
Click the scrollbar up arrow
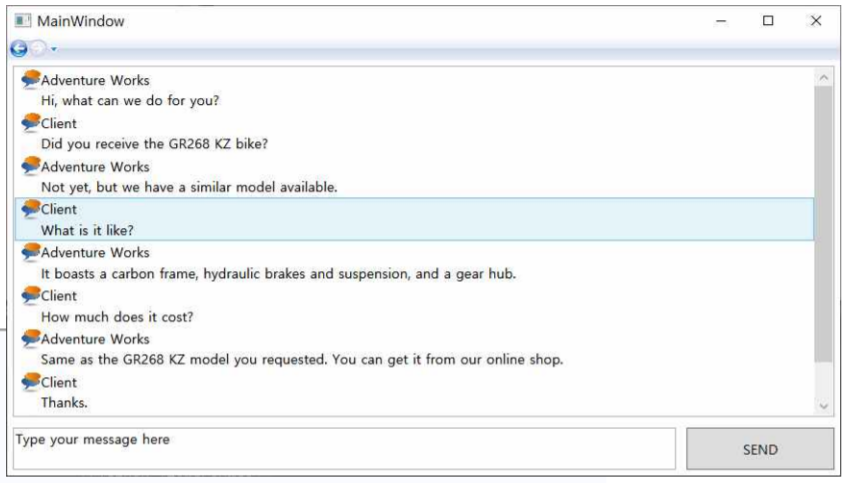823,78
